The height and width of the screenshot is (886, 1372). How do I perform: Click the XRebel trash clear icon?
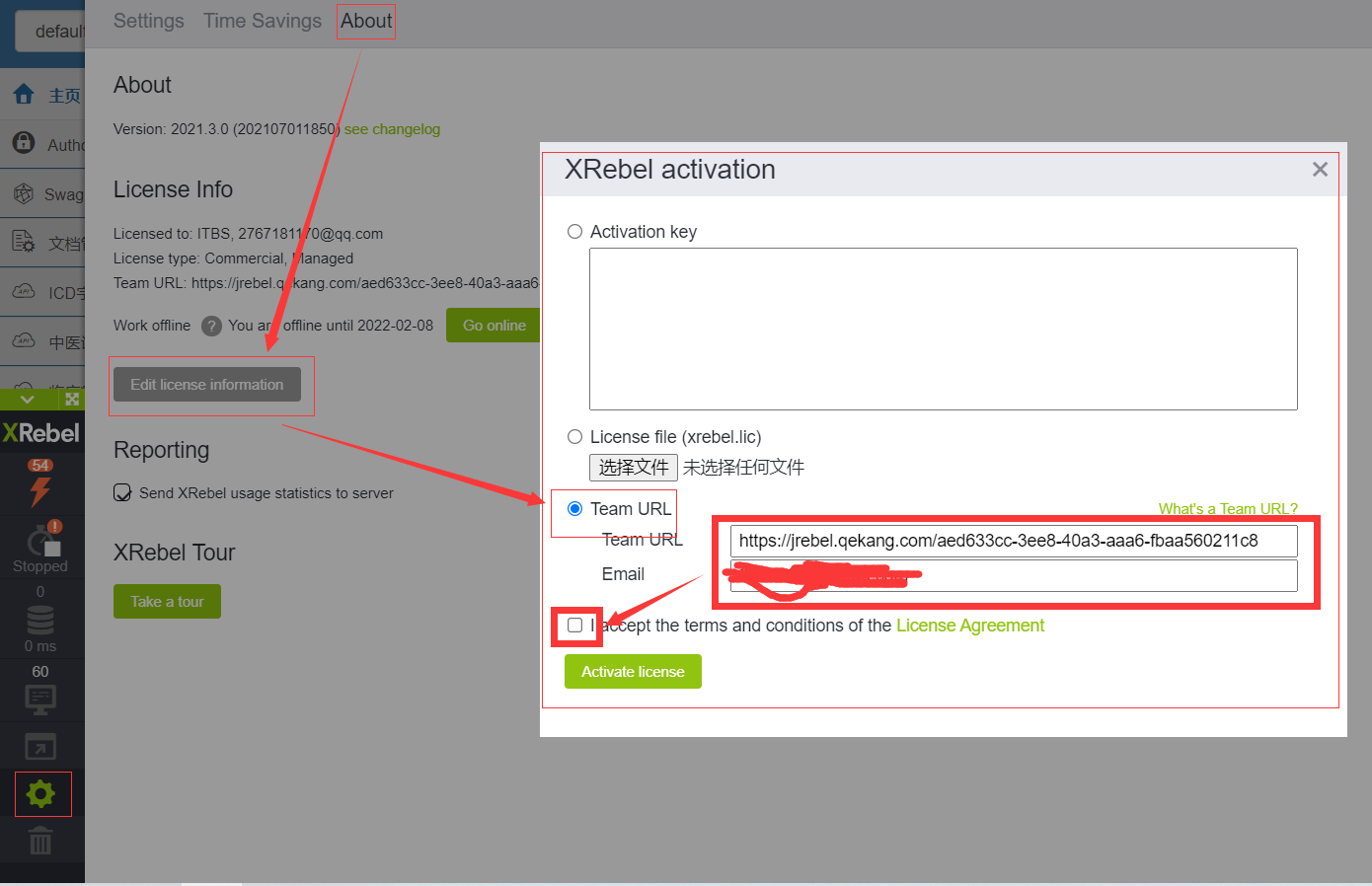(x=40, y=842)
